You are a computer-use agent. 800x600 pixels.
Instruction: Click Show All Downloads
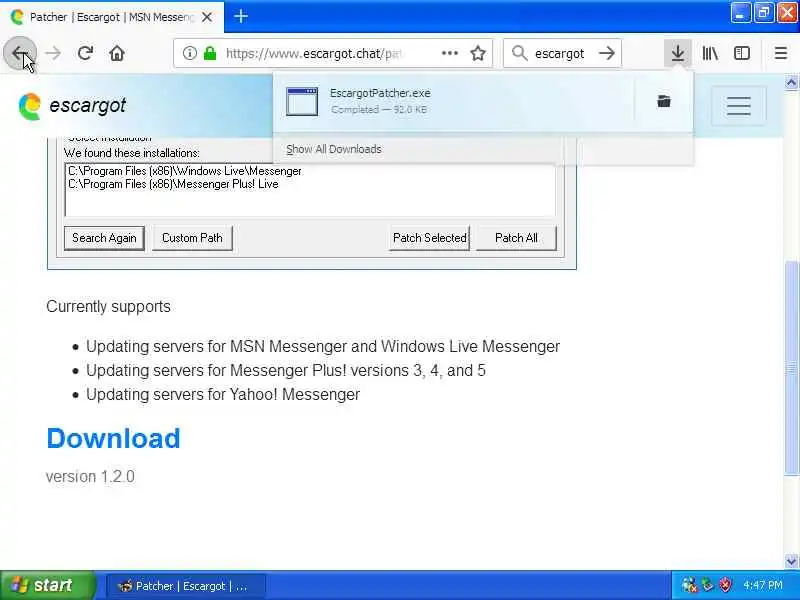point(334,149)
